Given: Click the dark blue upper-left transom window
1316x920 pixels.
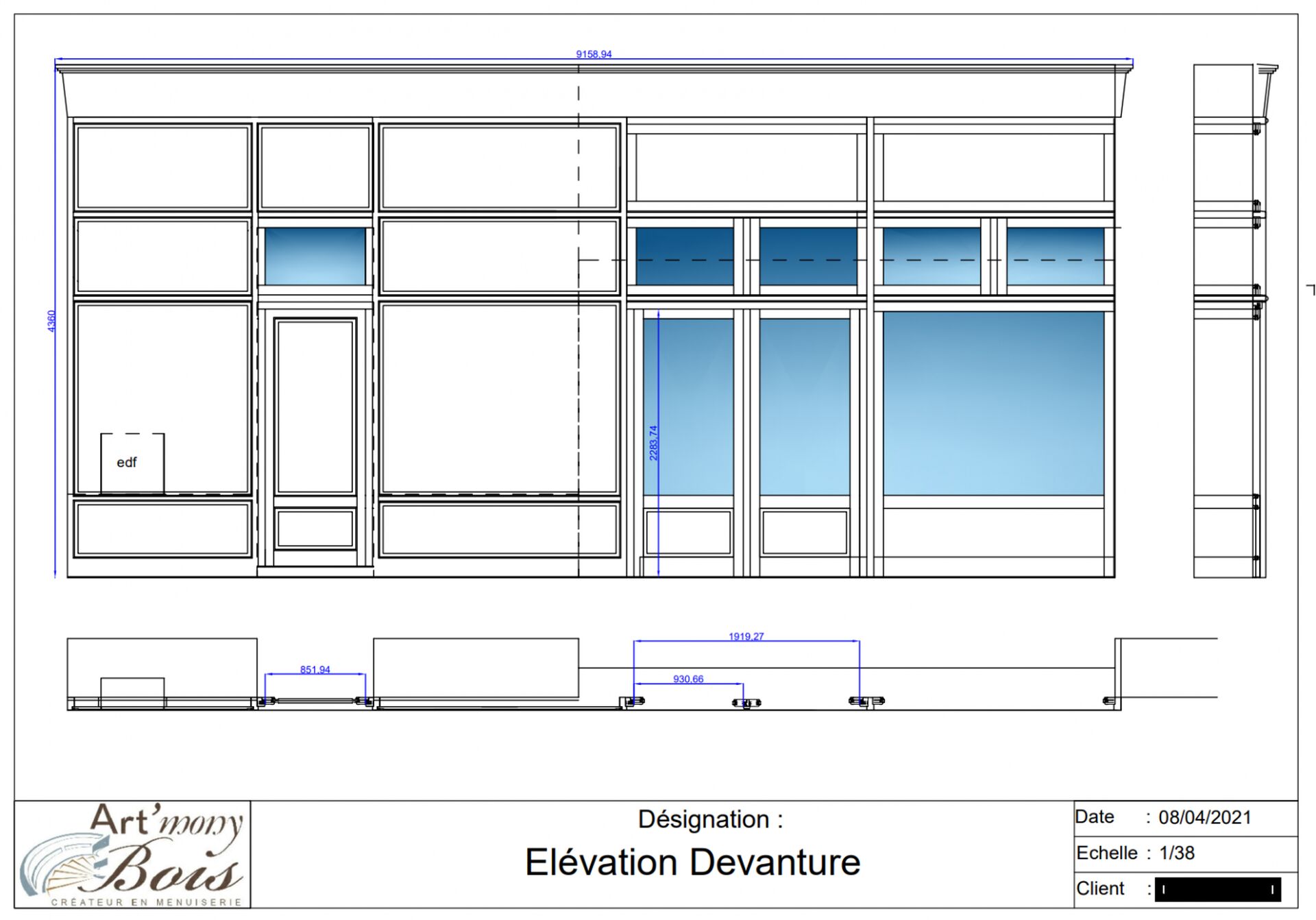Looking at the screenshot, I should (x=685, y=256).
